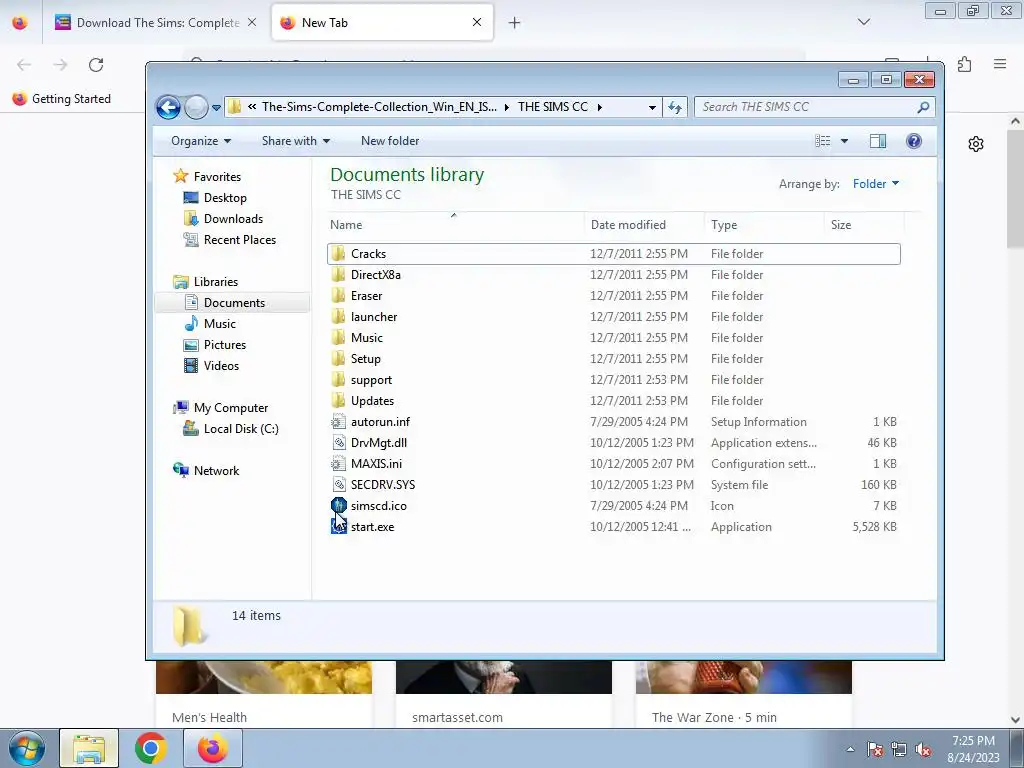
Task: Select the SECDRV.SYS file icon
Action: pyautogui.click(x=338, y=485)
